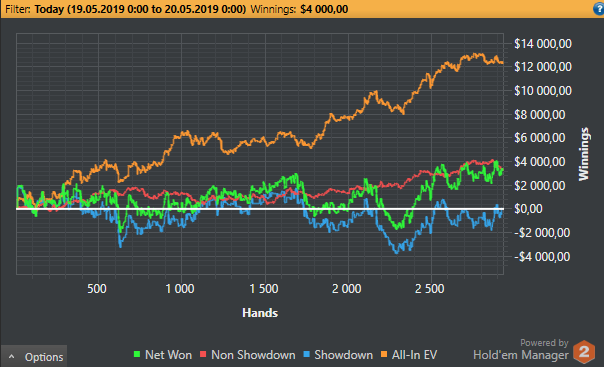Click the Net Won legend label
Image resolution: width=604 pixels, height=367 pixels.
(x=168, y=355)
